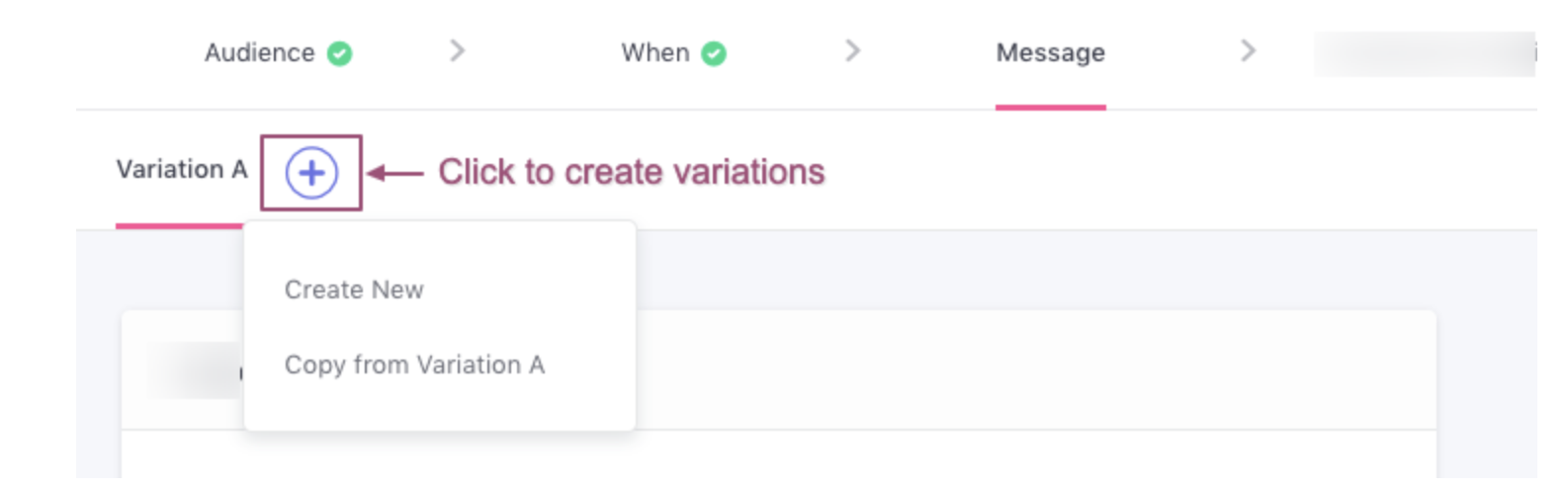The image size is (1568, 488).
Task: Open the When step
Action: point(654,53)
